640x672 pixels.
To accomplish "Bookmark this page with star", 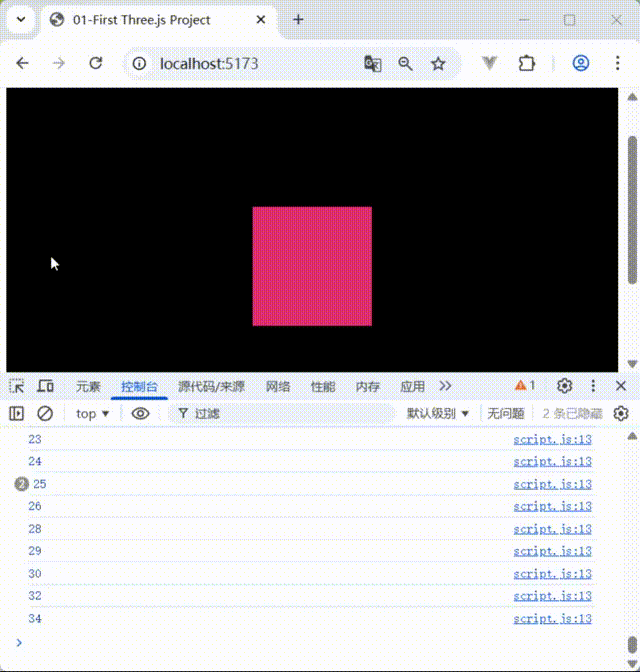I will click(438, 64).
